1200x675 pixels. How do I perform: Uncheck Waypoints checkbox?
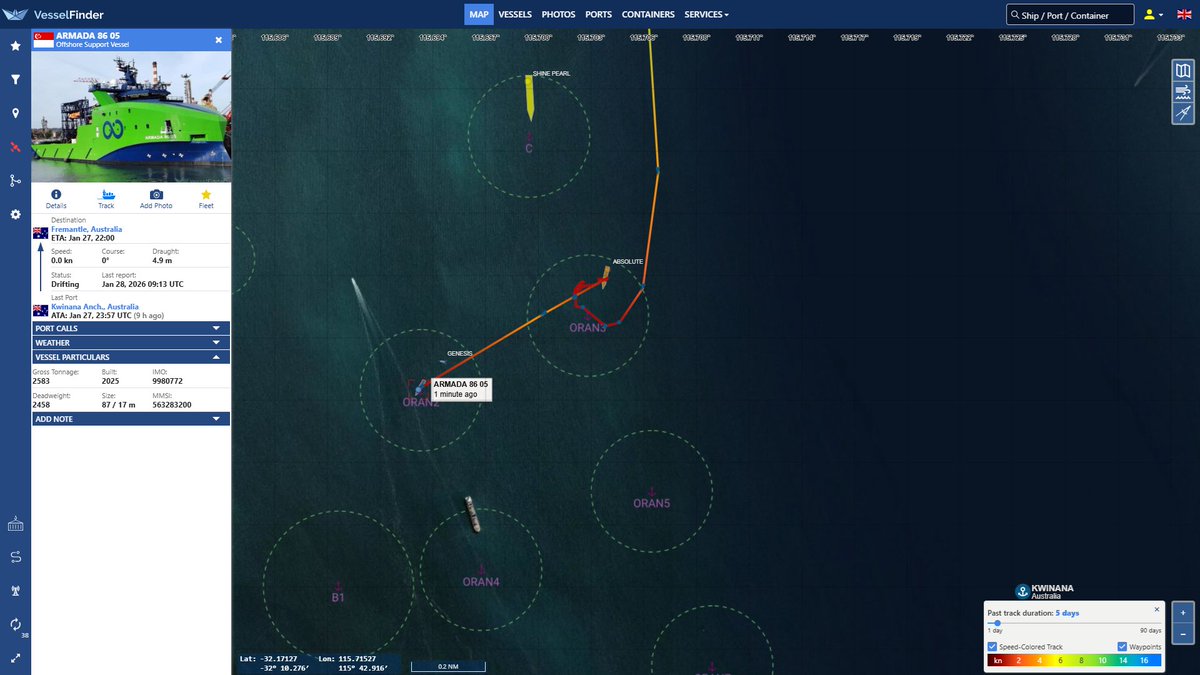[1121, 647]
